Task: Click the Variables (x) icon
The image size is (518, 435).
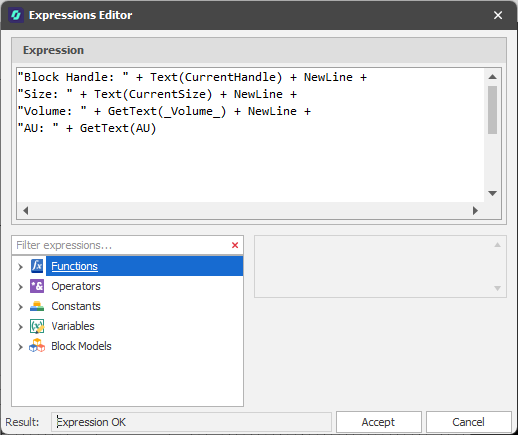Action: (37, 326)
